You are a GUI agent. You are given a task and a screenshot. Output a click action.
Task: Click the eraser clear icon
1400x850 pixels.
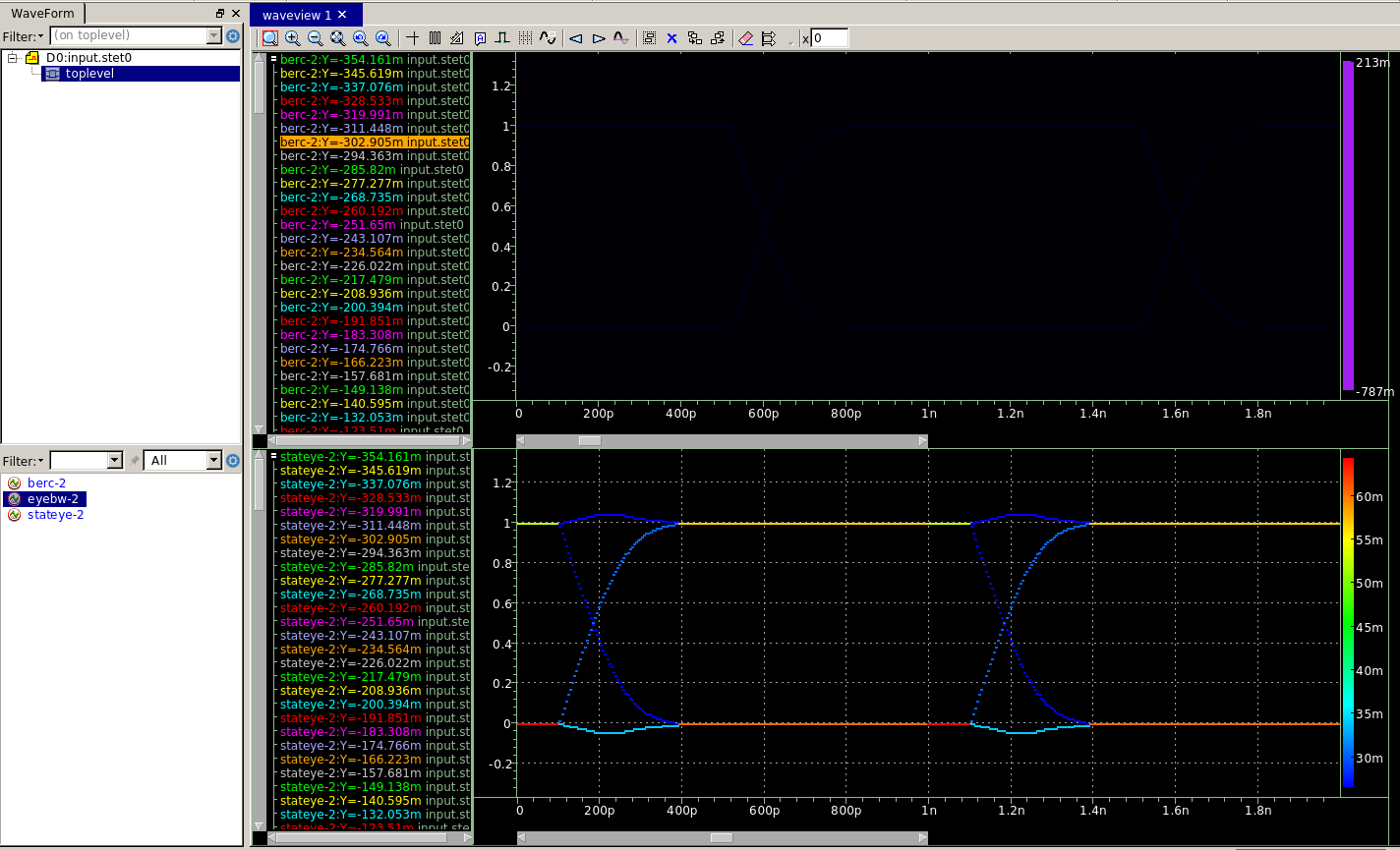pos(745,38)
